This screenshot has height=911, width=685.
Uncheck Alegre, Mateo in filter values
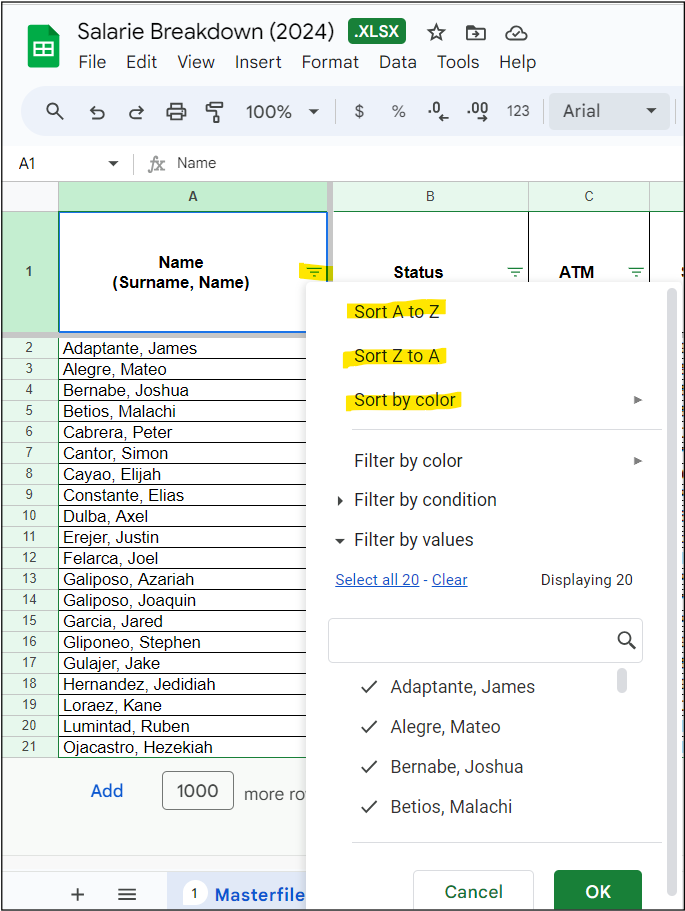click(x=370, y=727)
